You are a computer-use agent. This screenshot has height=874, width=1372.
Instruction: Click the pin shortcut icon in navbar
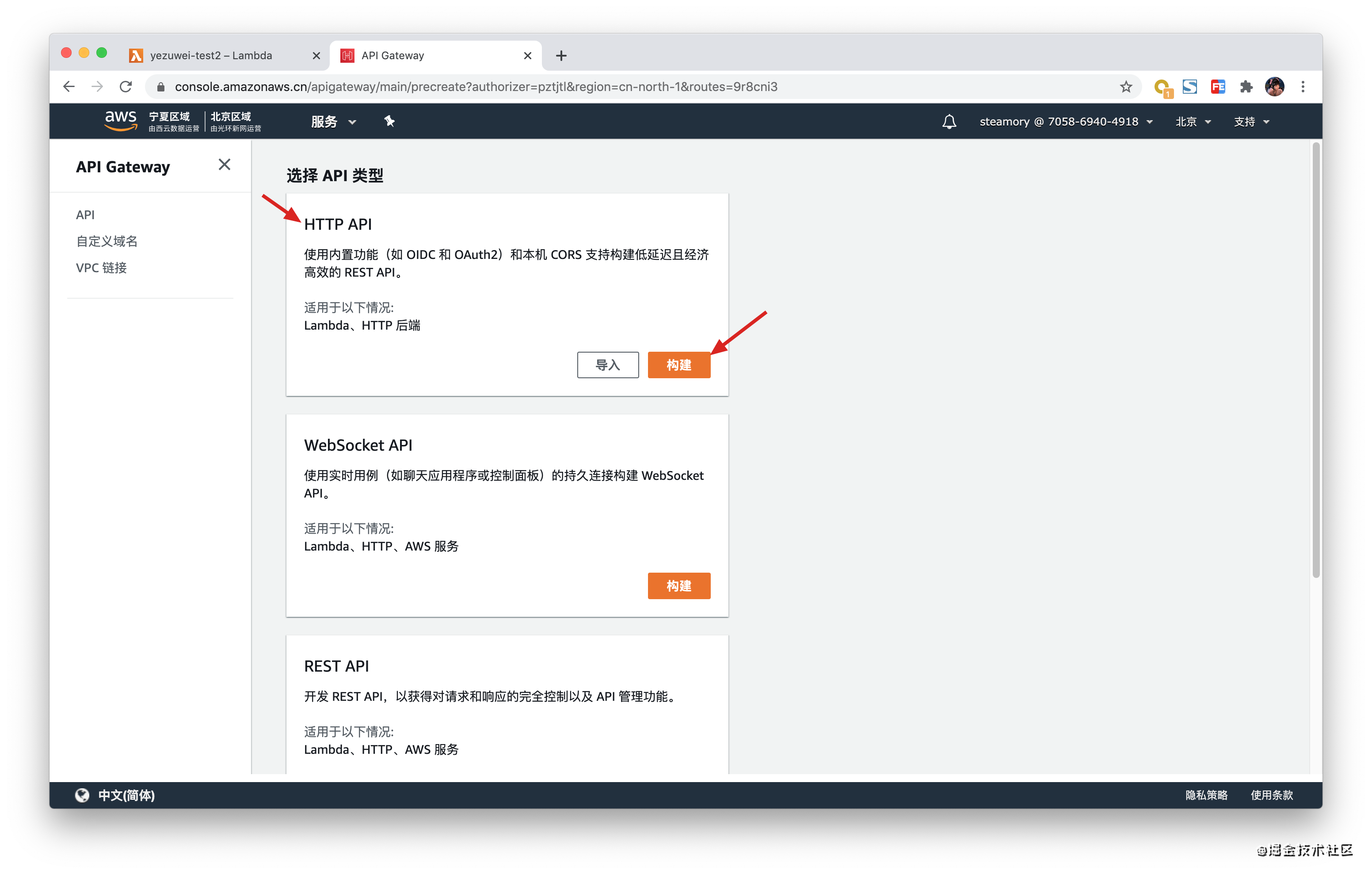pyautogui.click(x=389, y=121)
